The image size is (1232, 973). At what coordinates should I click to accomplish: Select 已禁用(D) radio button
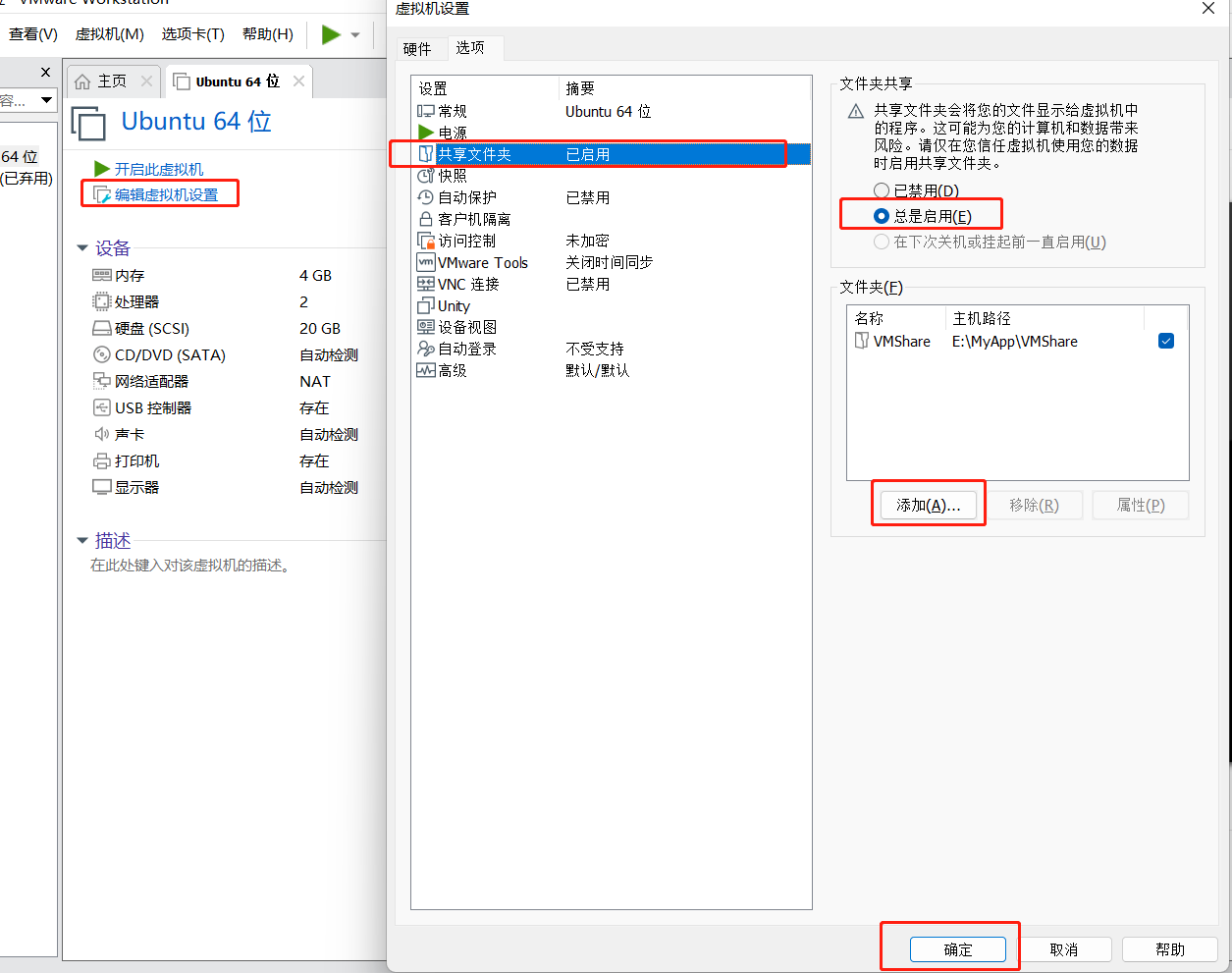[882, 190]
